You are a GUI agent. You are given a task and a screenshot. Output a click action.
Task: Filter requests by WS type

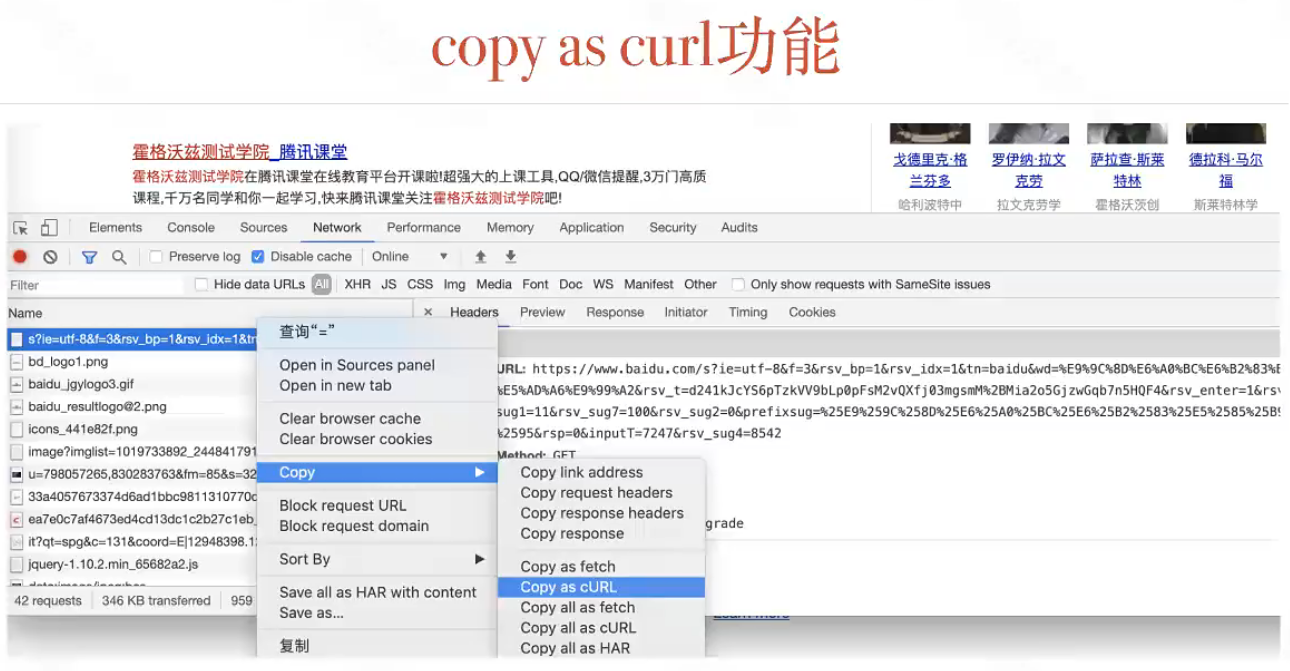tap(603, 285)
